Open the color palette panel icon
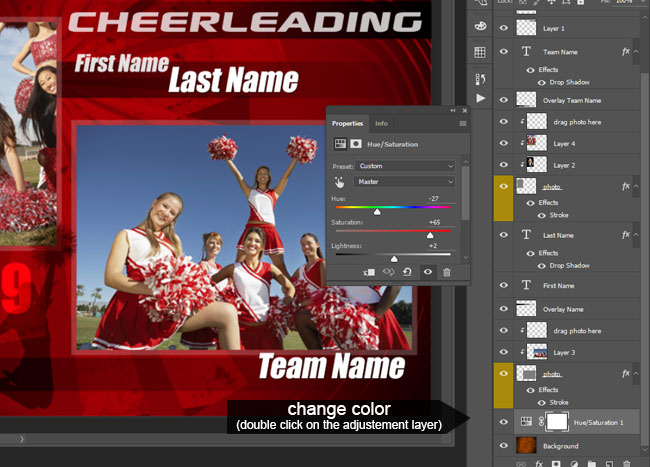The width and height of the screenshot is (650, 467). pyautogui.click(x=480, y=26)
